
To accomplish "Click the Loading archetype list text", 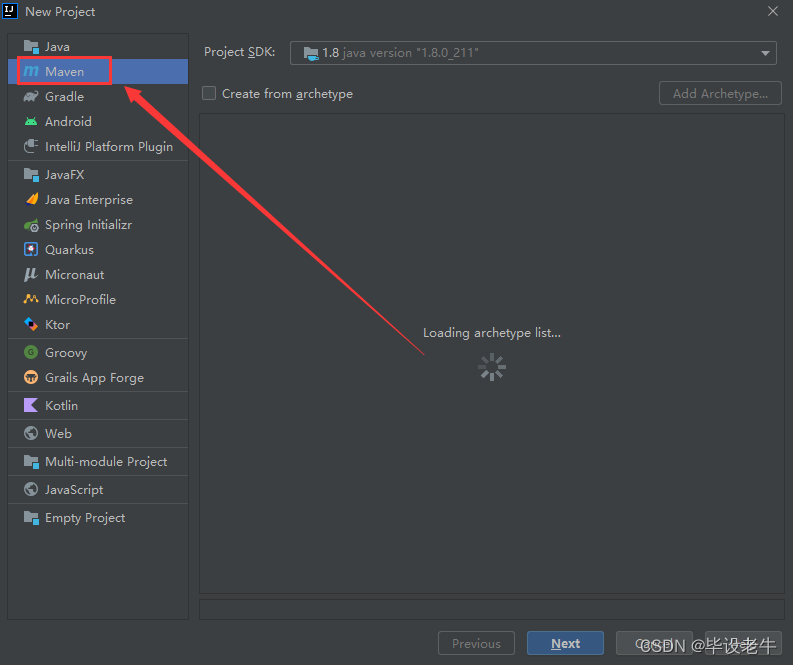I will point(492,333).
